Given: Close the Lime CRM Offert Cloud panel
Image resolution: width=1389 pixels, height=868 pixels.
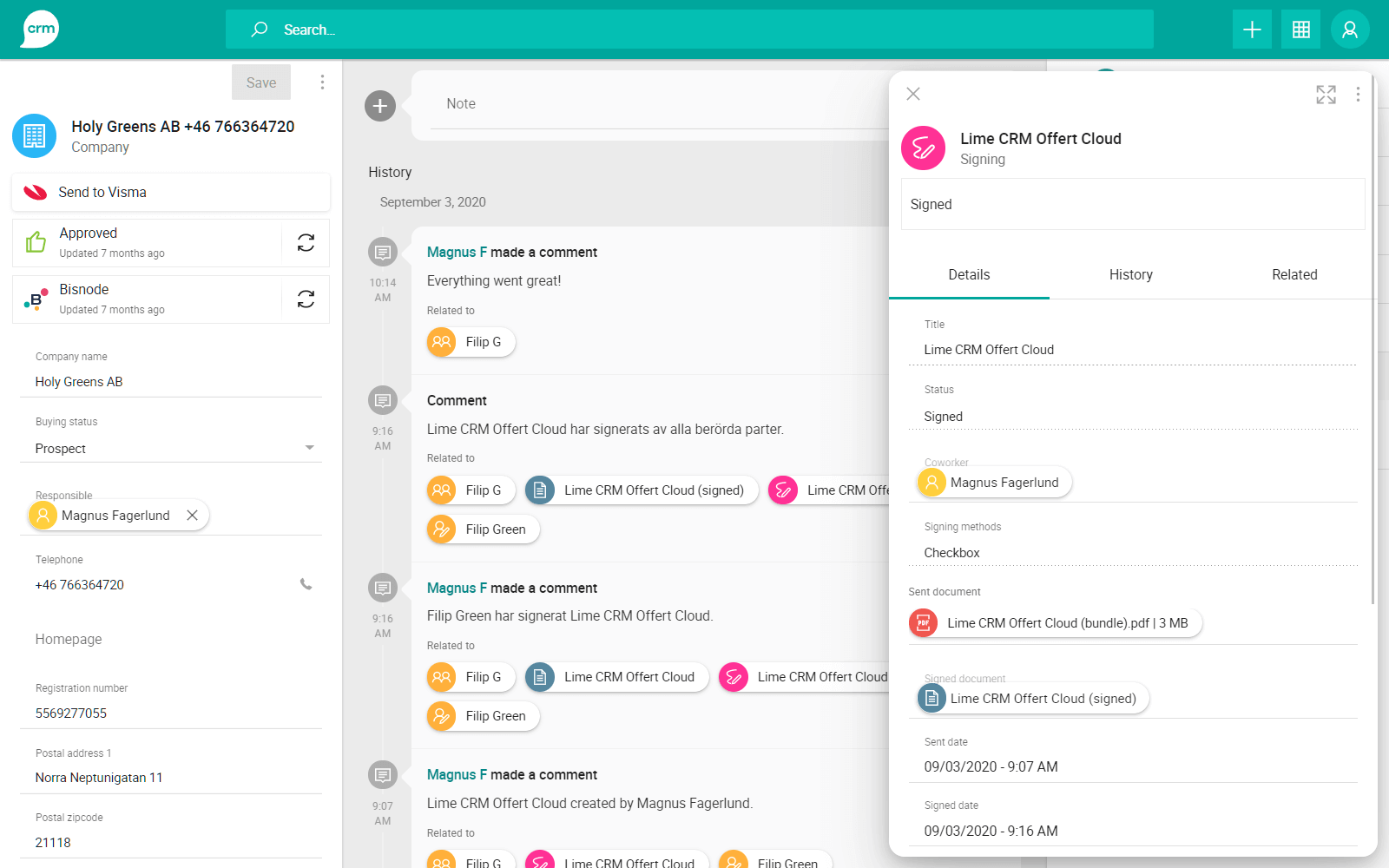Looking at the screenshot, I should point(913,94).
